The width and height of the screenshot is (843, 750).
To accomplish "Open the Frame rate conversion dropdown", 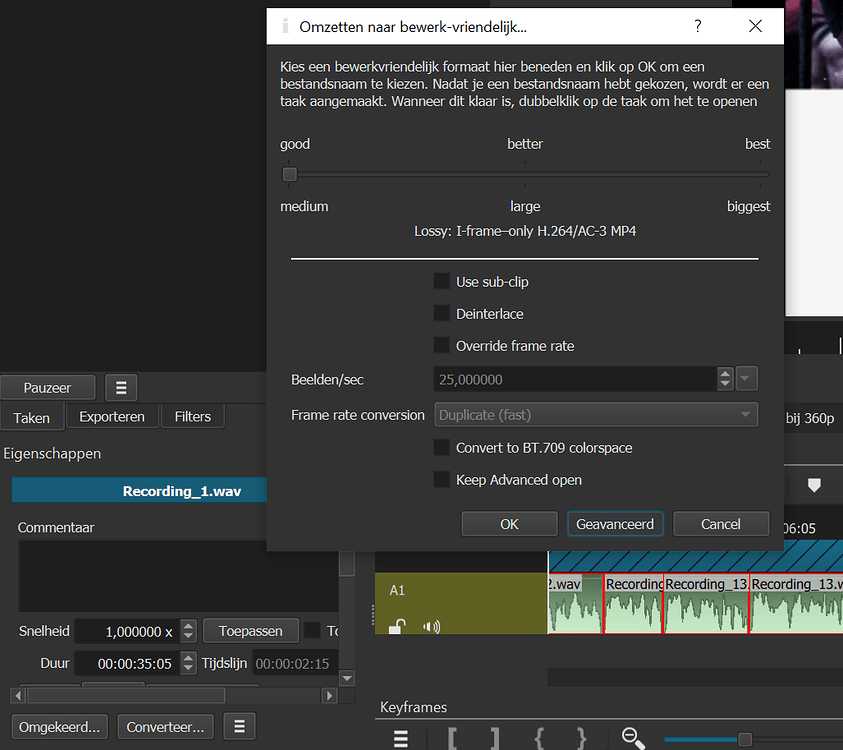I will (x=596, y=414).
